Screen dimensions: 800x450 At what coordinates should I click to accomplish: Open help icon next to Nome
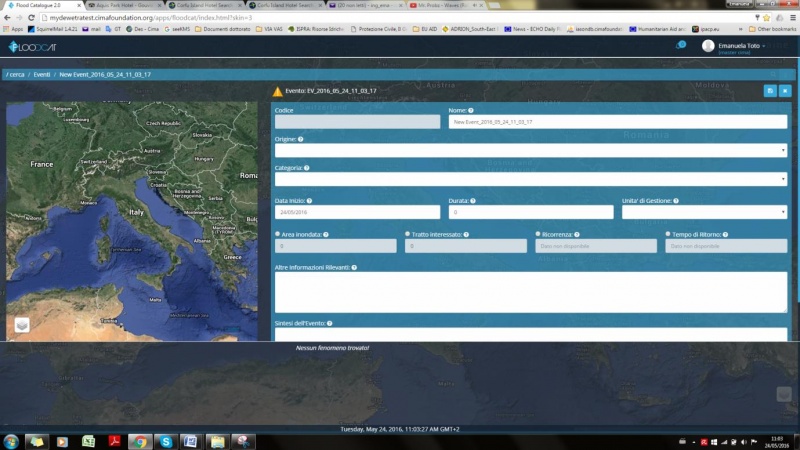coord(471,110)
